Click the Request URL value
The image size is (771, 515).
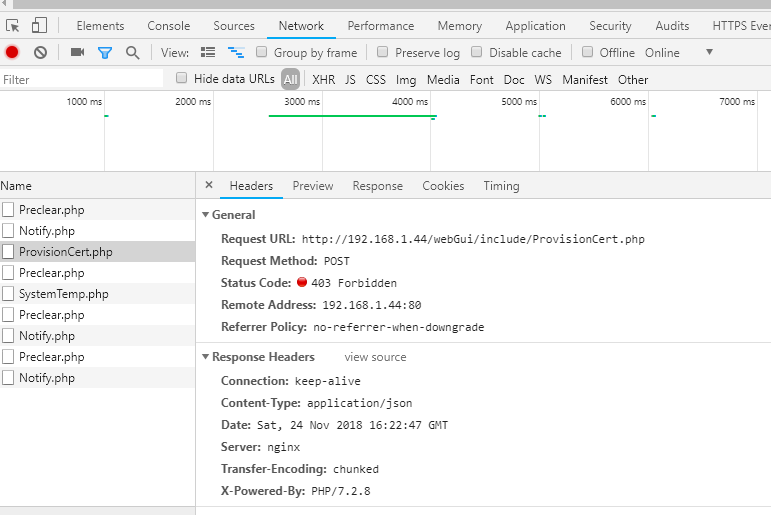pyautogui.click(x=473, y=239)
